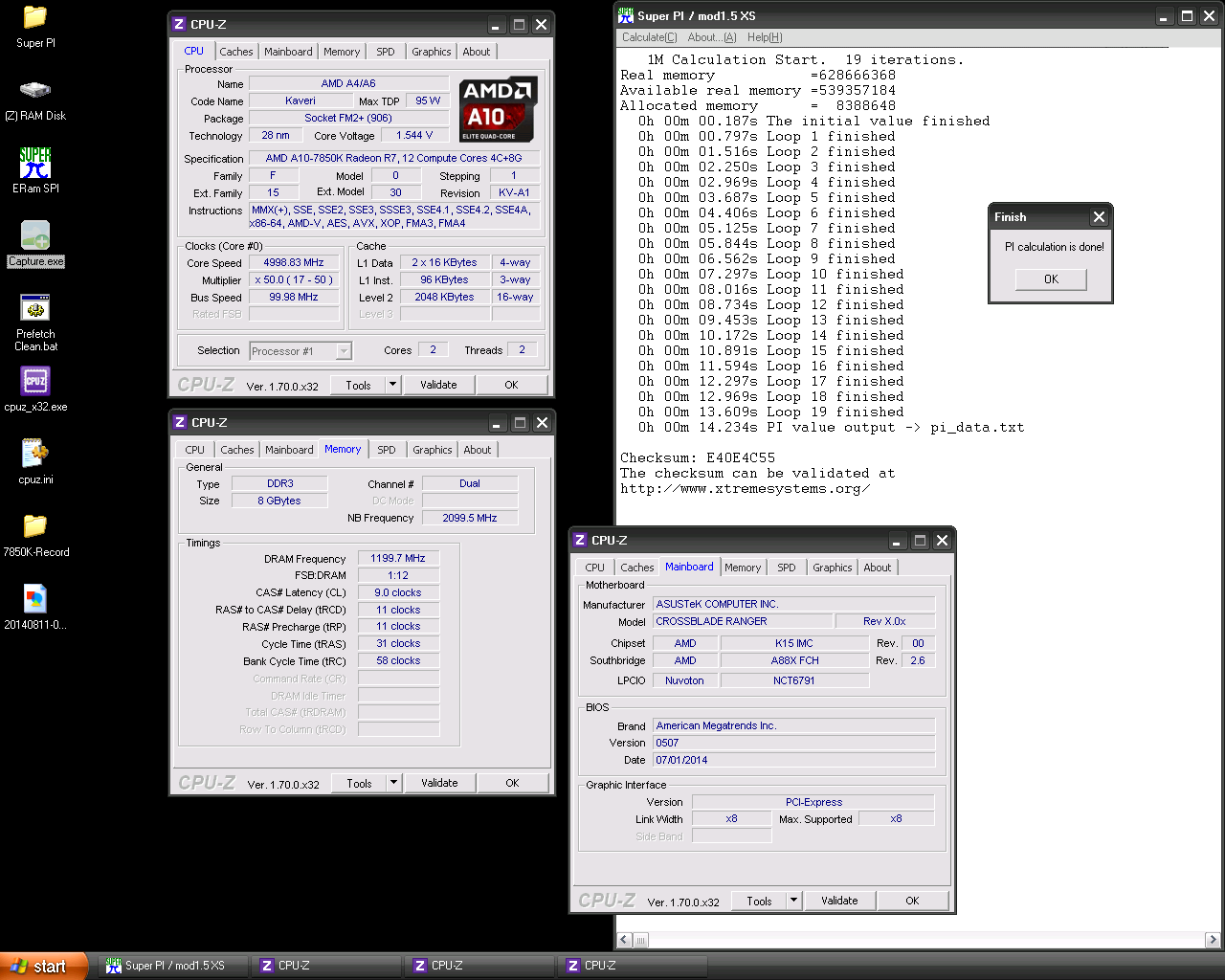Viewport: 1225px width, 980px height.
Task: Close the Finish dialog
Action: pos(1099,217)
